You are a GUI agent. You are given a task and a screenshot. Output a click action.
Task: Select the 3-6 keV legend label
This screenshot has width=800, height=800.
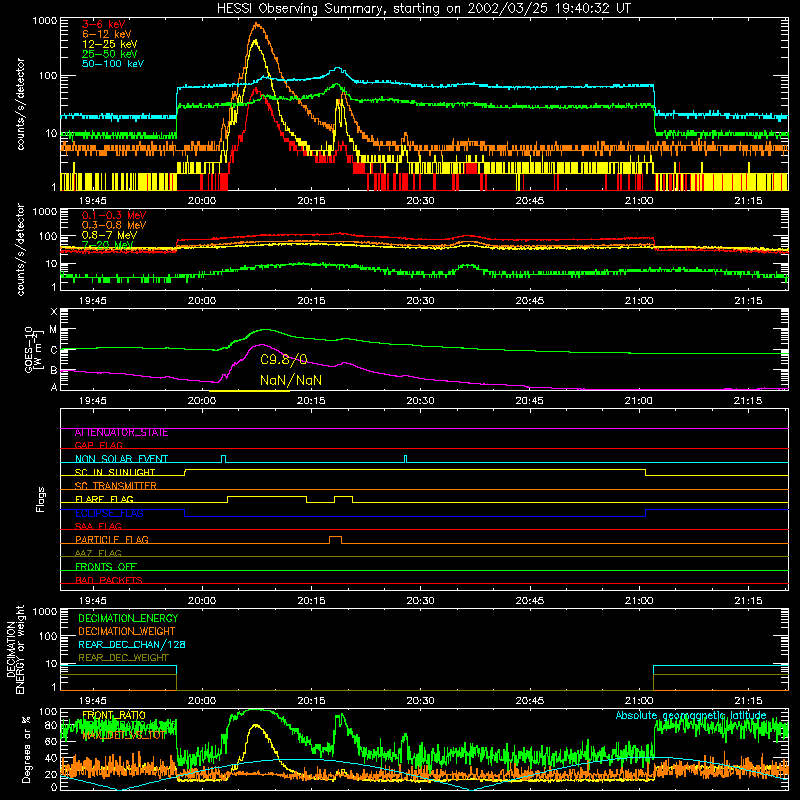click(104, 24)
